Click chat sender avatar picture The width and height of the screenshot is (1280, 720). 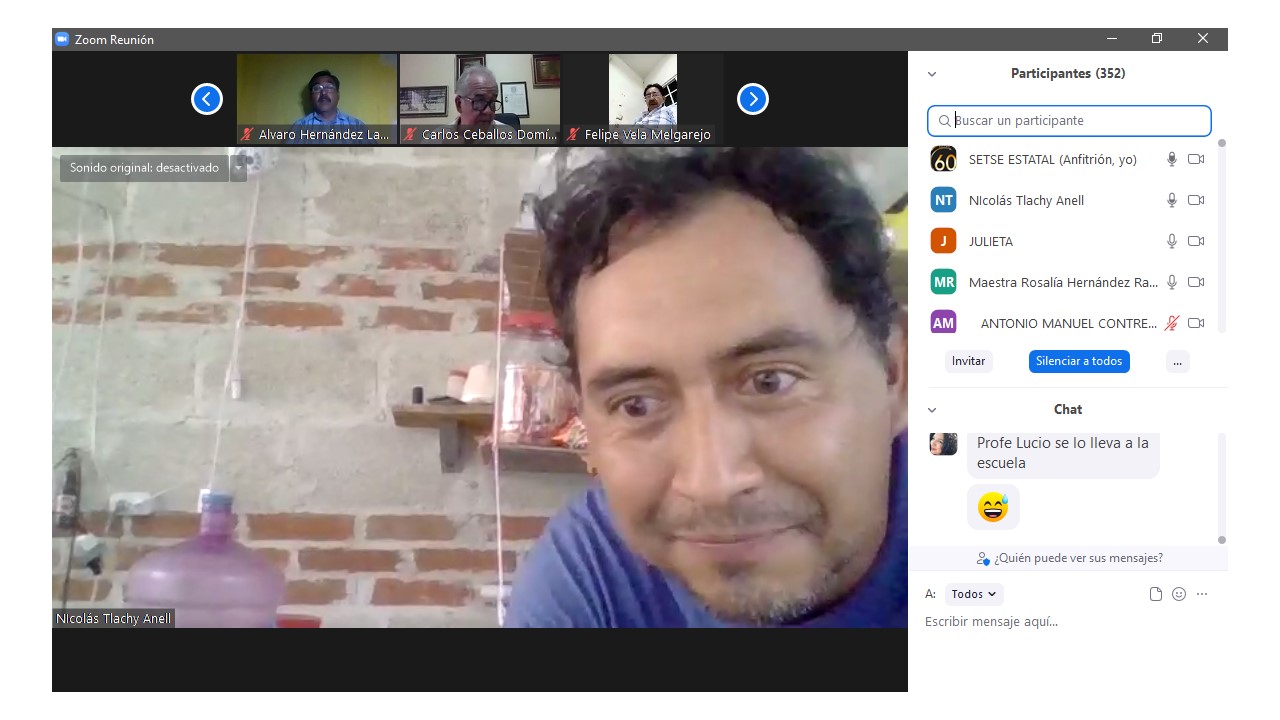click(943, 443)
